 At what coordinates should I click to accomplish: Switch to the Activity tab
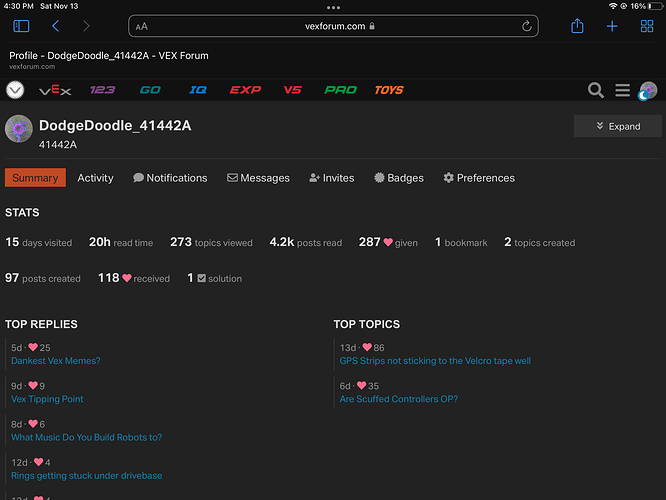point(95,178)
